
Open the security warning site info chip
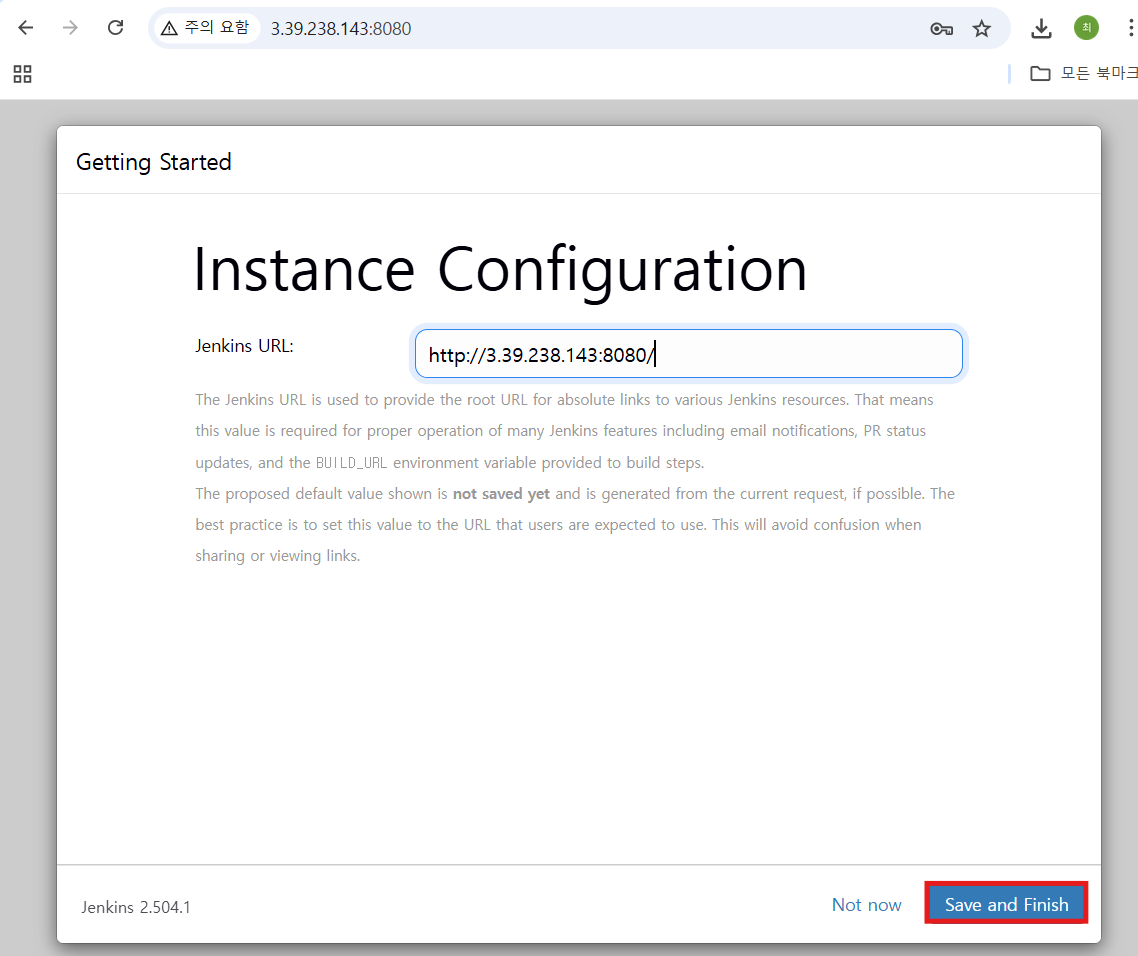coord(206,28)
